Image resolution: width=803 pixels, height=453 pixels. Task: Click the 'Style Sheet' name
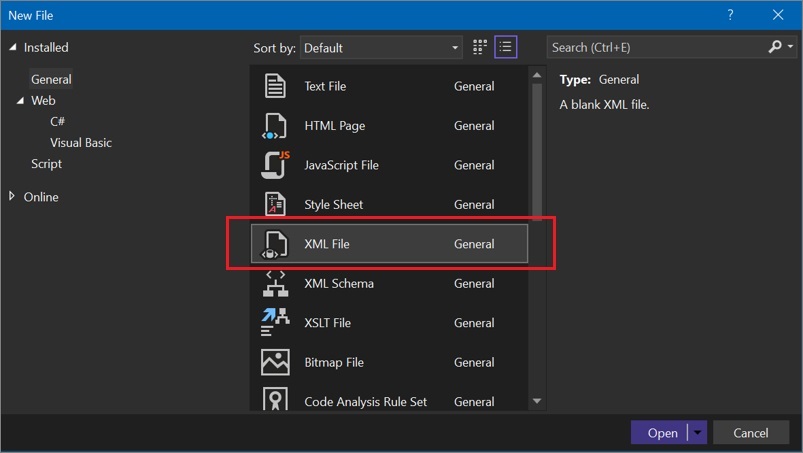point(333,204)
